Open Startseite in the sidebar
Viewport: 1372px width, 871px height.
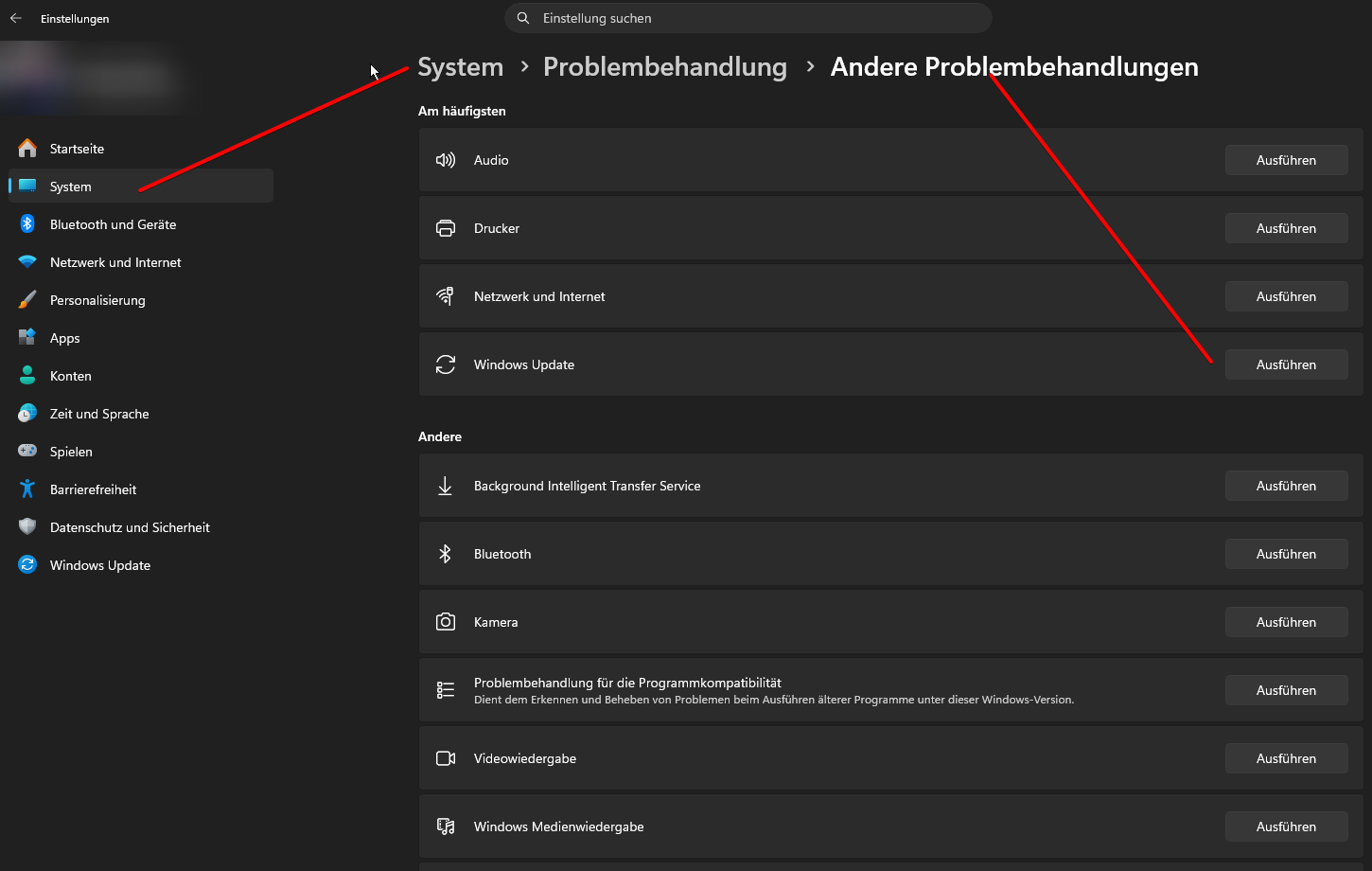coord(141,149)
